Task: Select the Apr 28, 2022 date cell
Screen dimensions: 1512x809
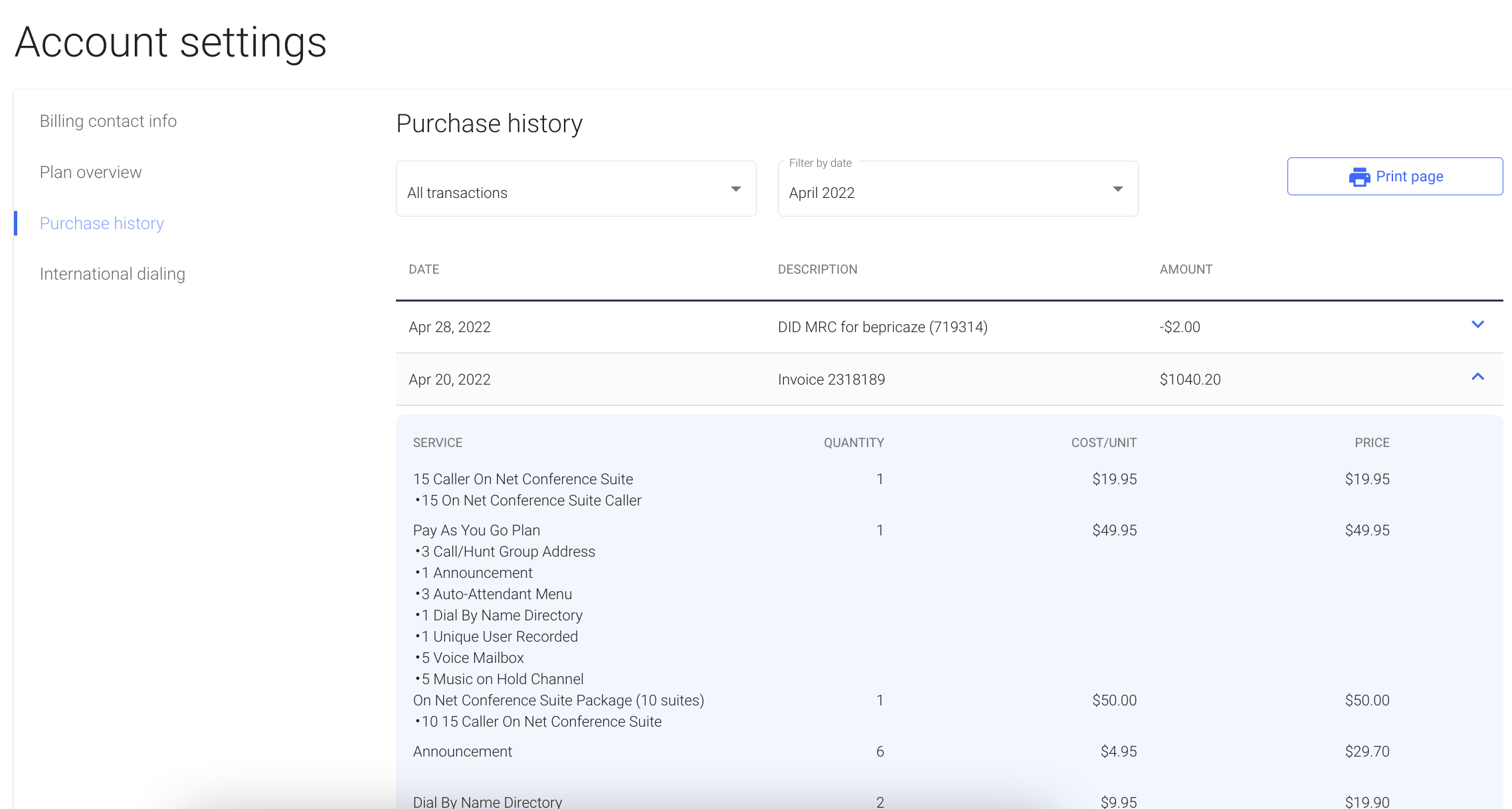Action: pyautogui.click(x=450, y=327)
